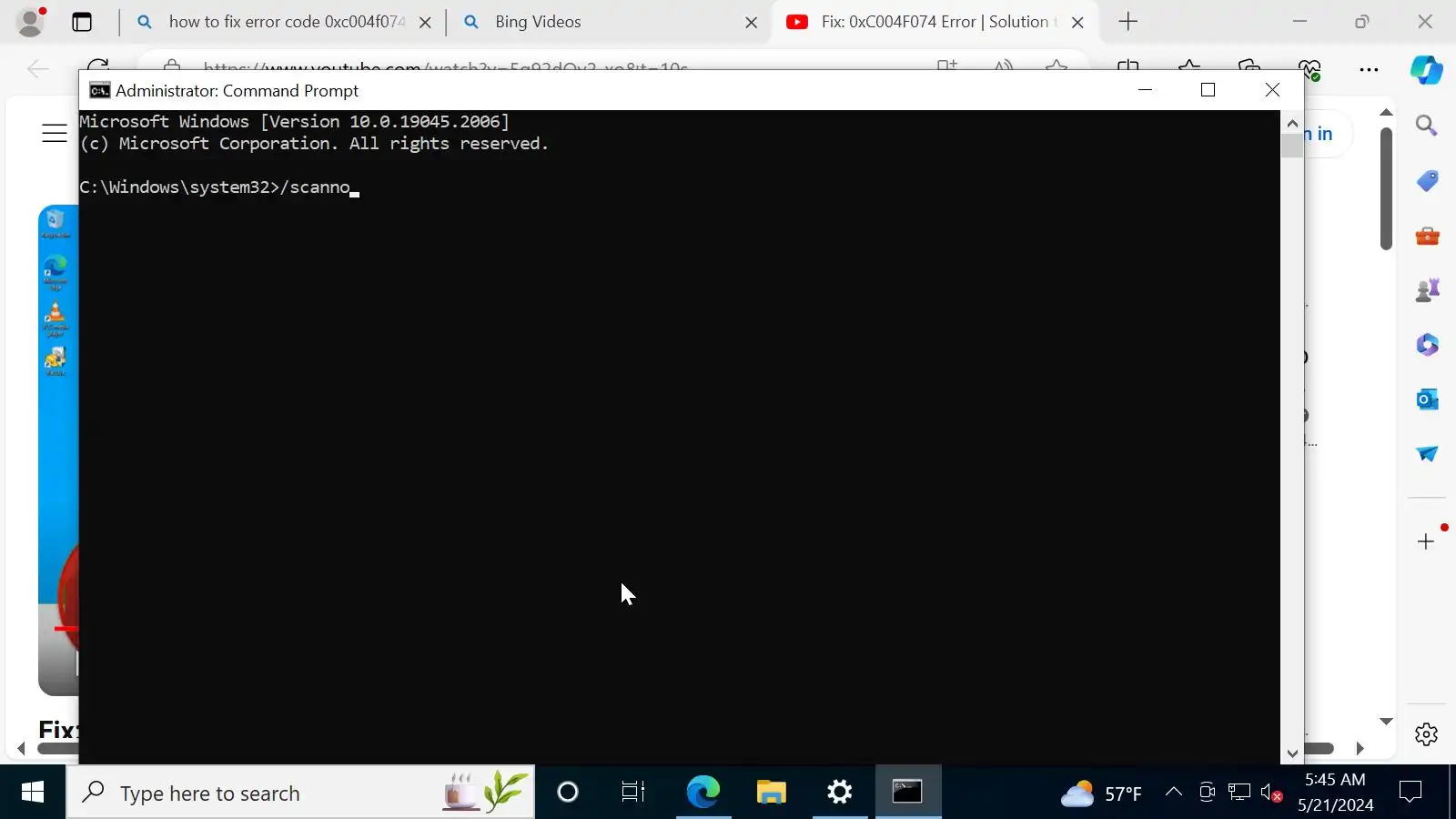This screenshot has height=819, width=1456.
Task: Open Edge Settings and more menu
Action: click(x=1369, y=68)
